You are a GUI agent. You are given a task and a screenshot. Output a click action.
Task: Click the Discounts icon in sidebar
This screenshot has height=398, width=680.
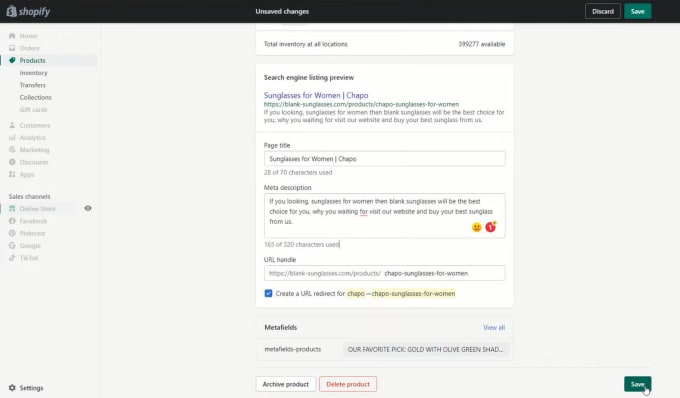coord(12,162)
